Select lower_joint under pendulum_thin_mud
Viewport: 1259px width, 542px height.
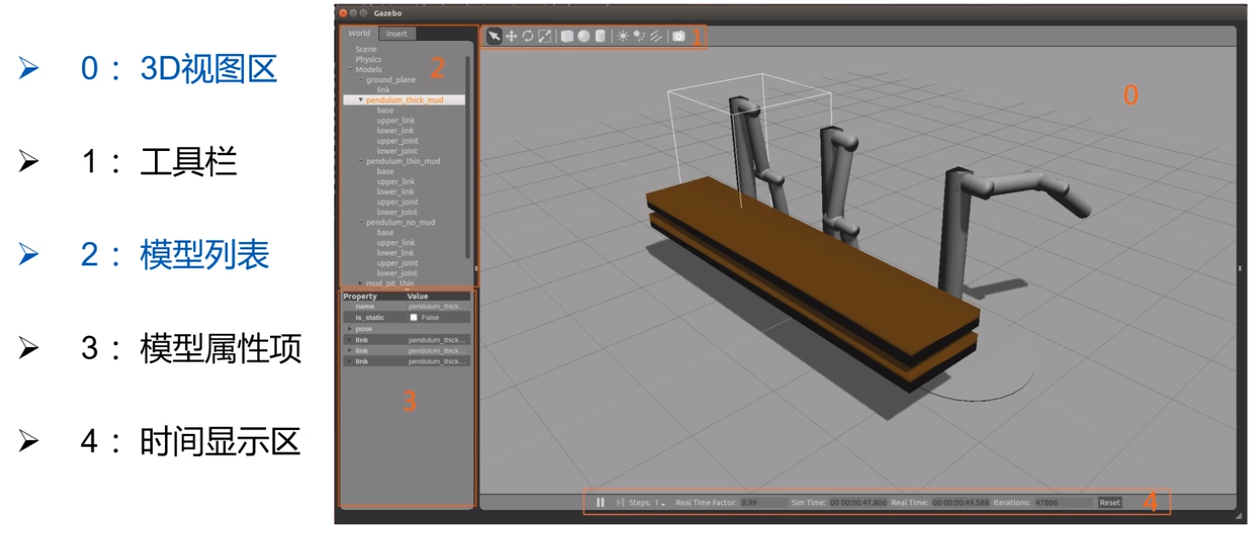point(397,212)
